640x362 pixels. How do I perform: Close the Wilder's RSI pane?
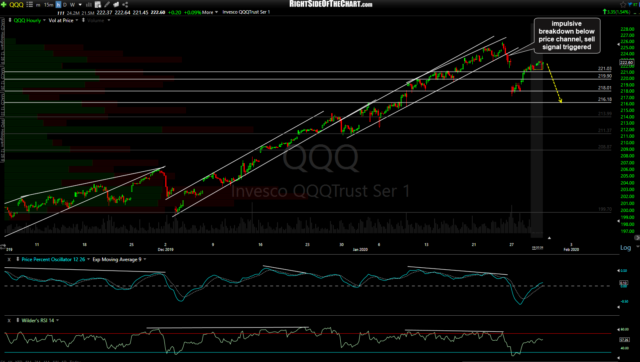tap(9, 321)
